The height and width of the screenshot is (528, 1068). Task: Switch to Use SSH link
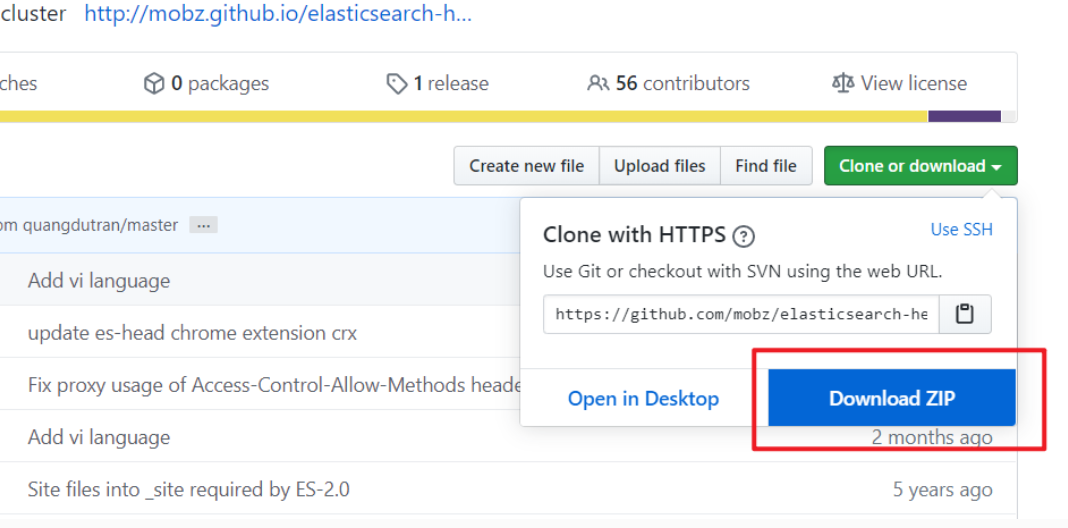(x=961, y=230)
